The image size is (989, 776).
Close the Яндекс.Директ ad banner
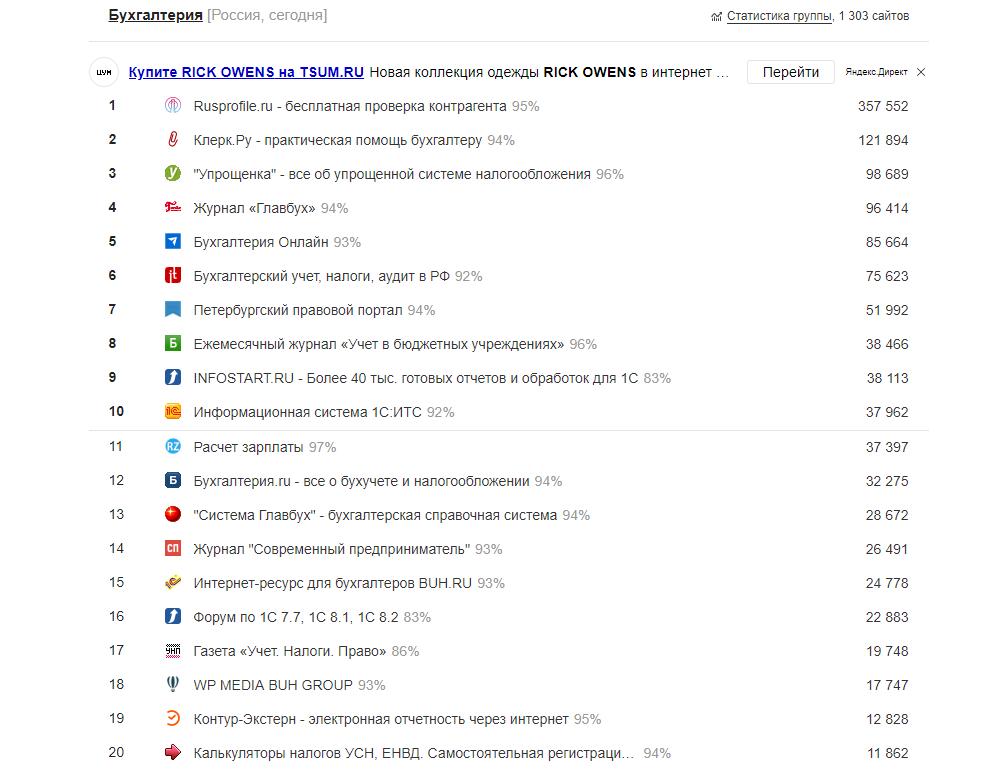point(921,72)
